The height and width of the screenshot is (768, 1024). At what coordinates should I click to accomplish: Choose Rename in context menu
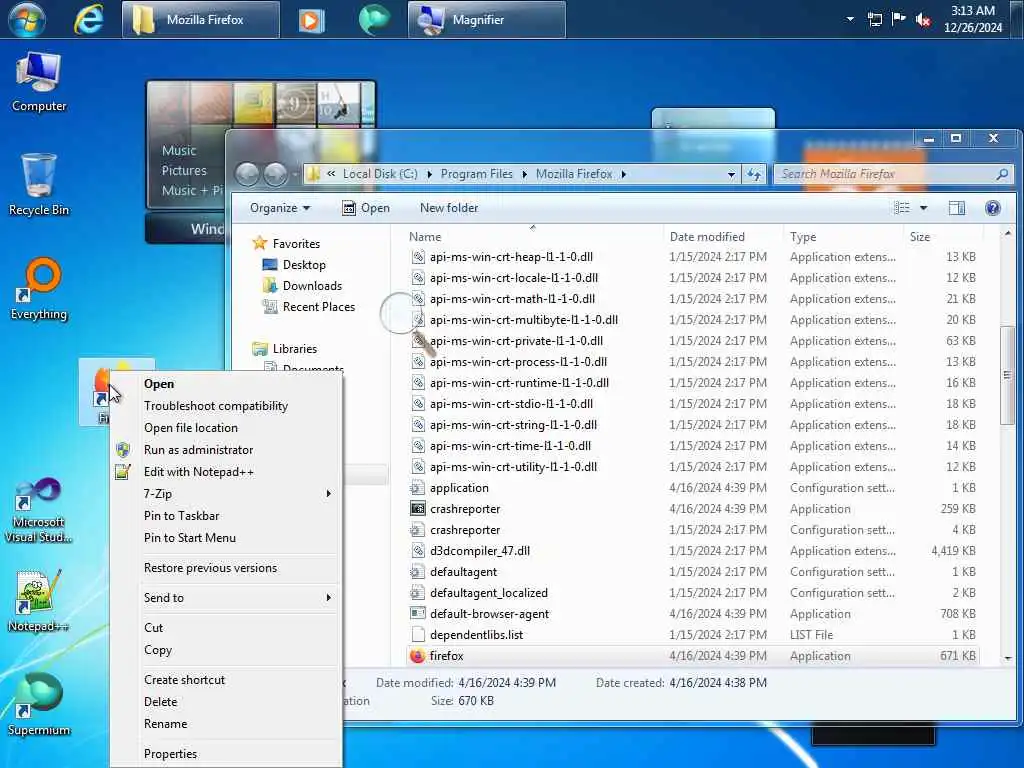click(x=226, y=724)
